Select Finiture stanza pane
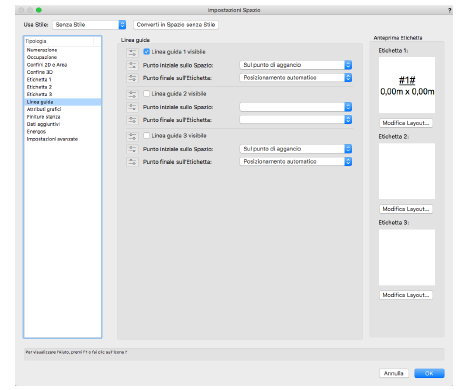The width and height of the screenshot is (461, 390). coord(62,117)
